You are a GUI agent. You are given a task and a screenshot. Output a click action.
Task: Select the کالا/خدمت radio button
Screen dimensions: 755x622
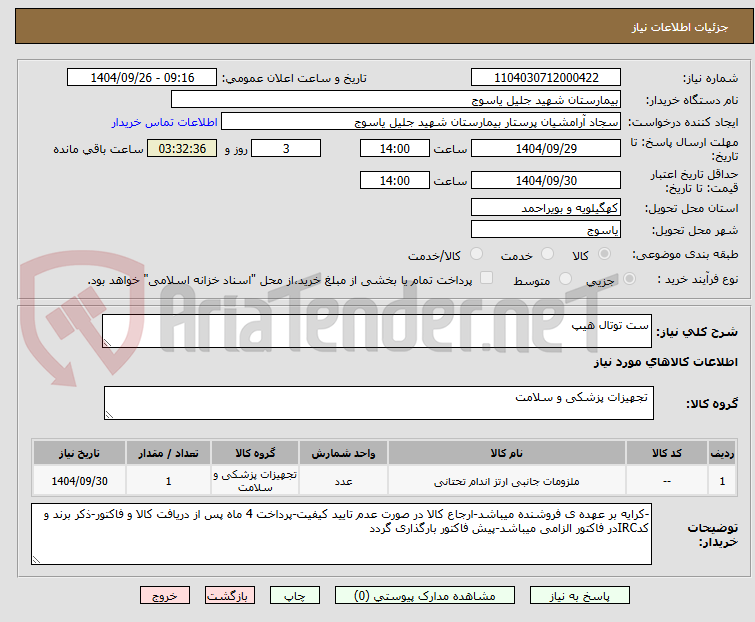tap(476, 254)
